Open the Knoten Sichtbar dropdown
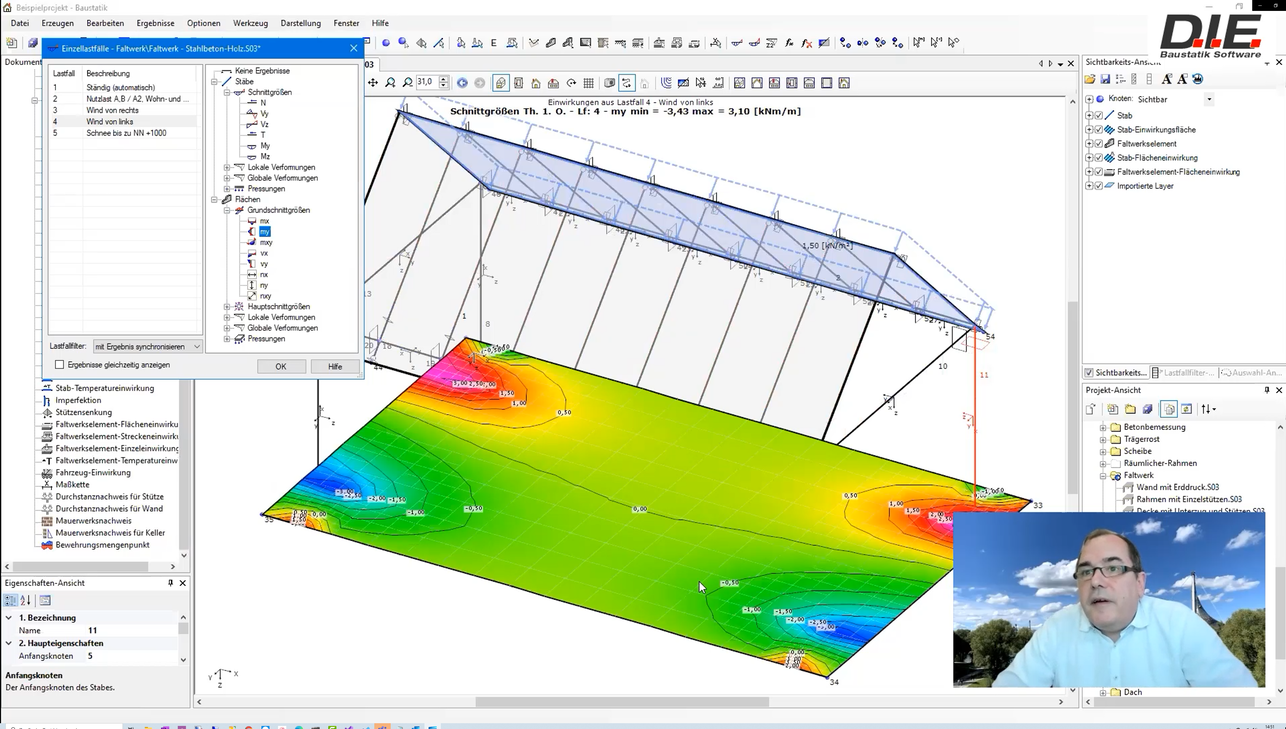Screen dimensions: 1286x729 [x=1208, y=100]
